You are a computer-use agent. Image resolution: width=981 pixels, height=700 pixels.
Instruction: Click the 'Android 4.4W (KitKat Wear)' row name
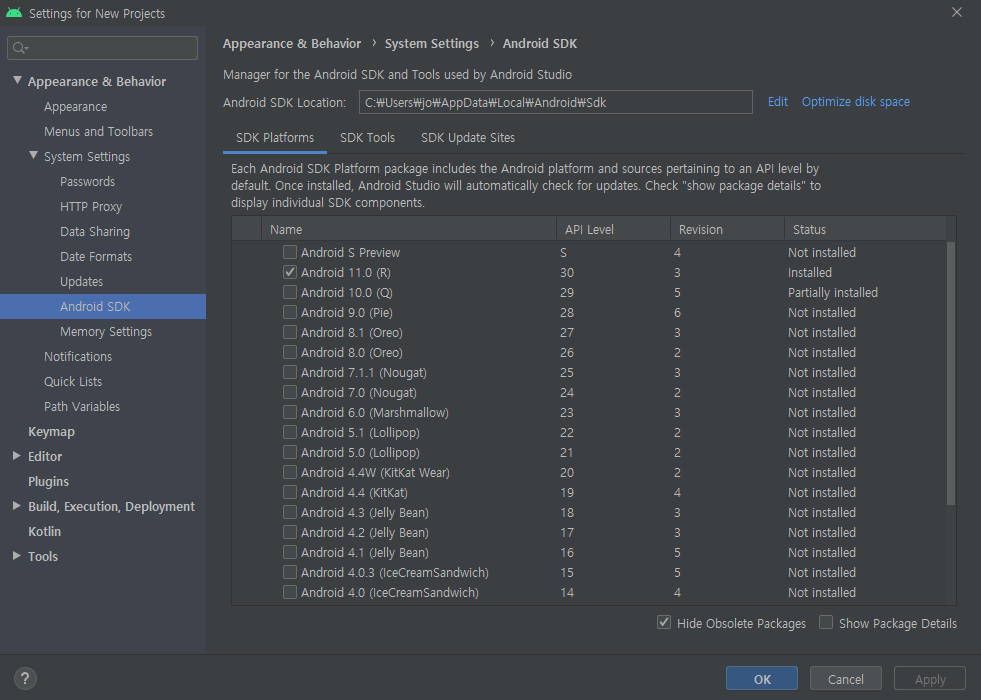[375, 472]
